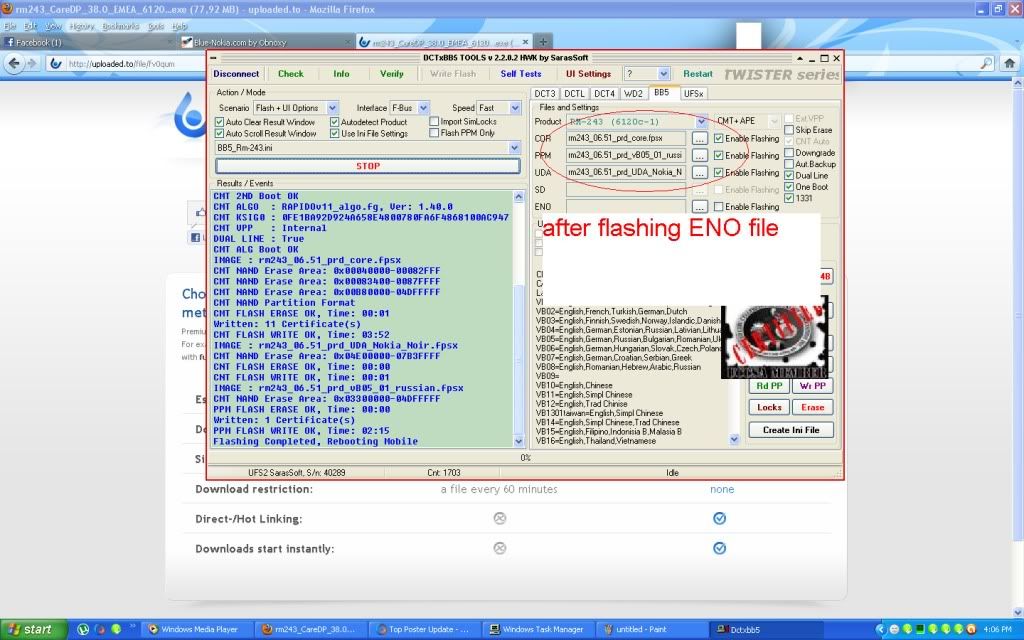
Task: Click the Locks button
Action: pos(769,408)
